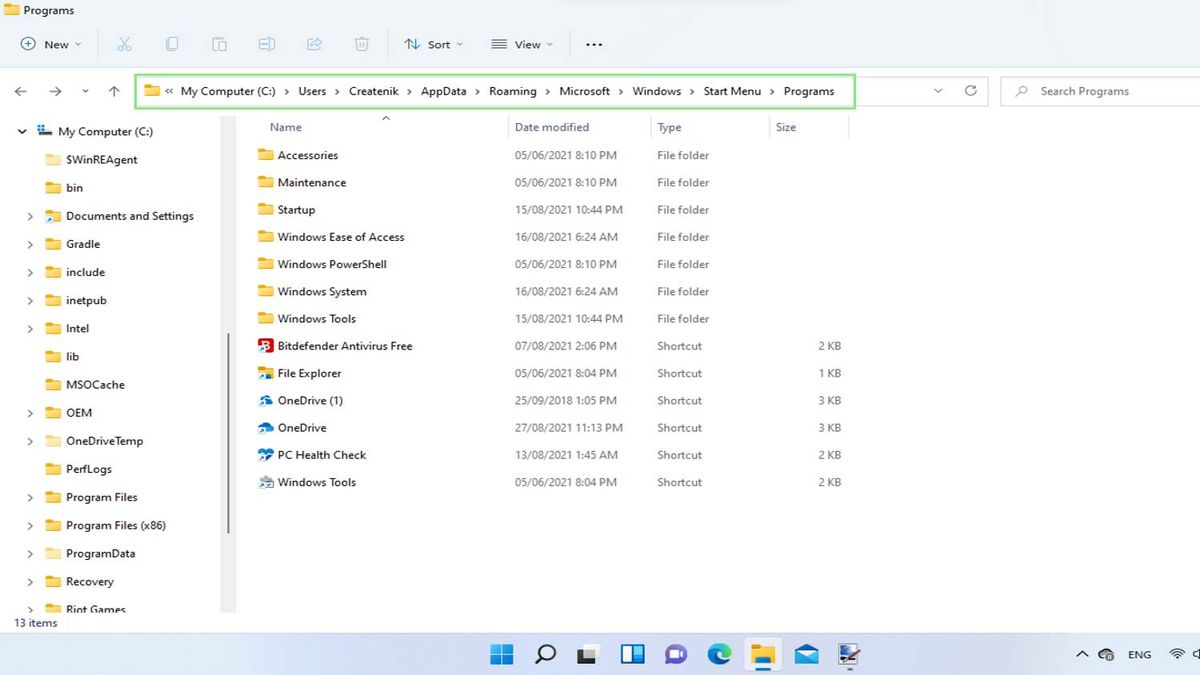Open the ENG language menu in the tray
1200x675 pixels.
tap(1139, 654)
